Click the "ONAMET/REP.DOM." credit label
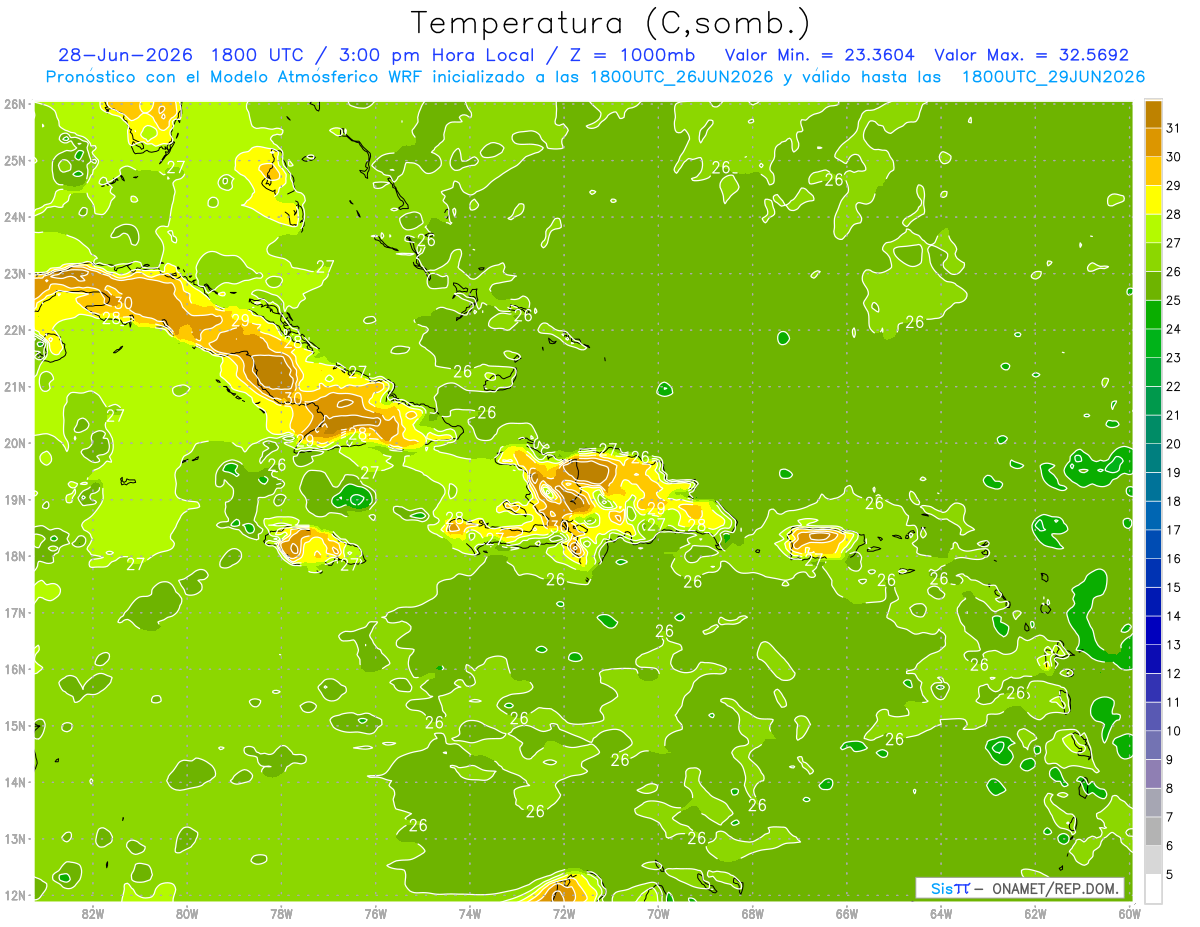Viewport: 1200px width, 927px height. pos(1055,888)
